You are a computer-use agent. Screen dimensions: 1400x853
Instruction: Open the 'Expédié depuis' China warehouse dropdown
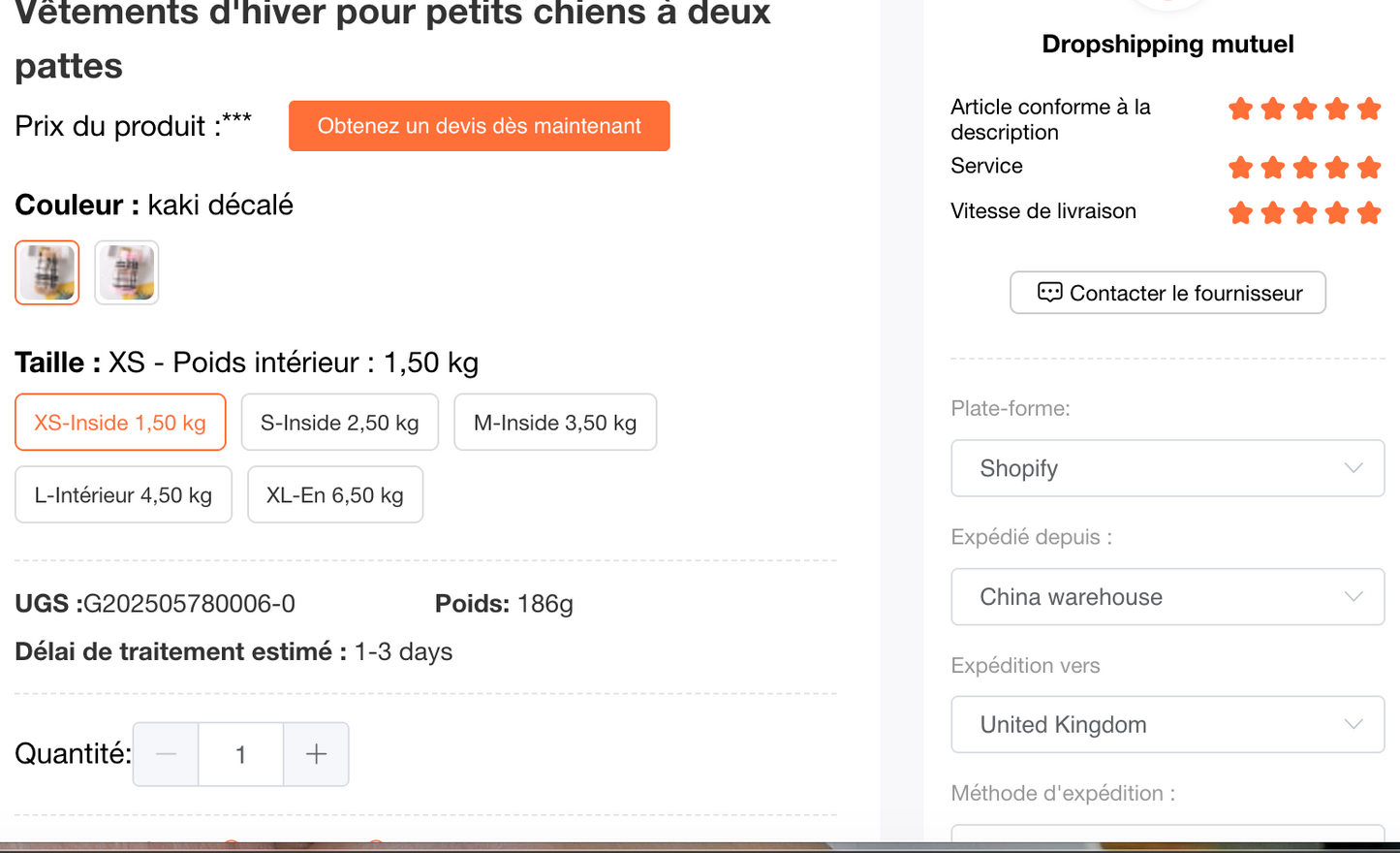(x=1167, y=597)
